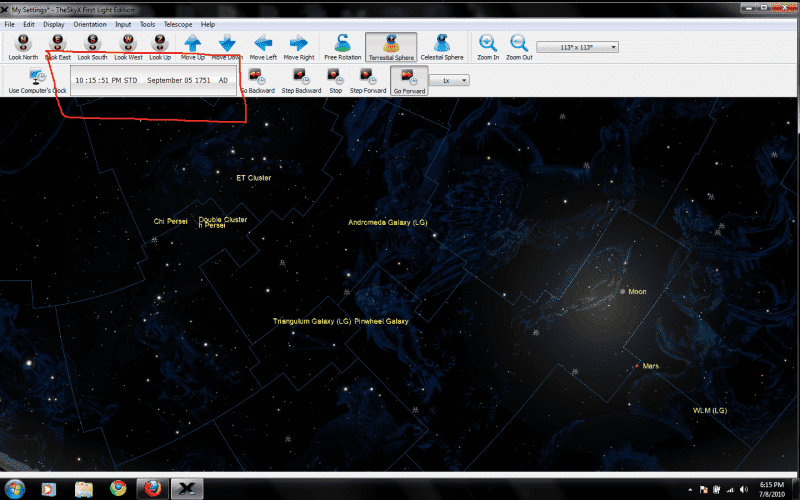800x500 pixels.
Task: Open the Telescope menu
Action: point(179,23)
